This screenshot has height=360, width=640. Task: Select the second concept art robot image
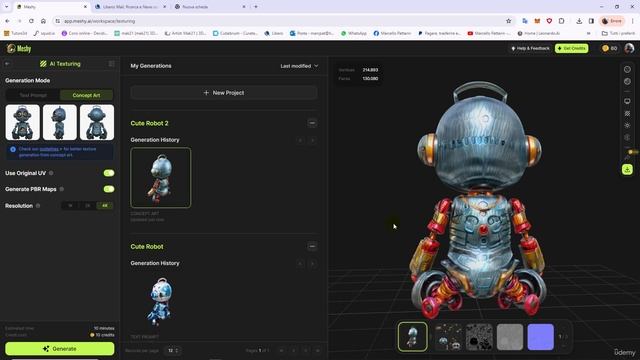60,122
